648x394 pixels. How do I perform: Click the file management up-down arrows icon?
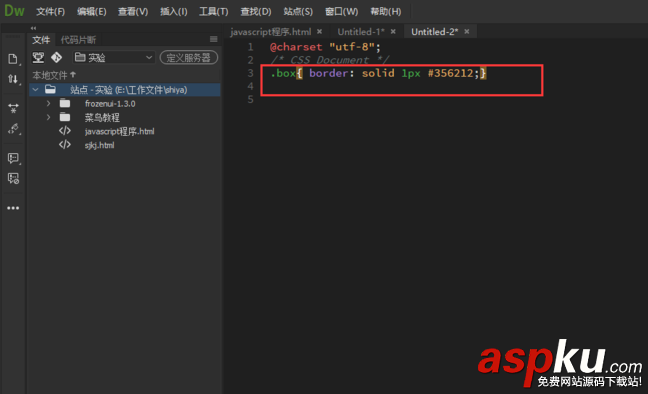tap(13, 79)
